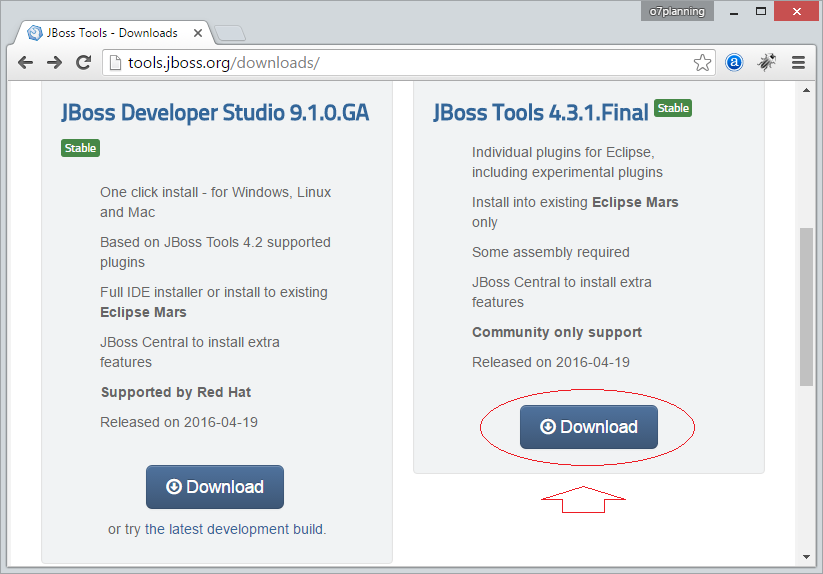The height and width of the screenshot is (574, 823).
Task: Maximize the Chrome window
Action: coord(761,11)
